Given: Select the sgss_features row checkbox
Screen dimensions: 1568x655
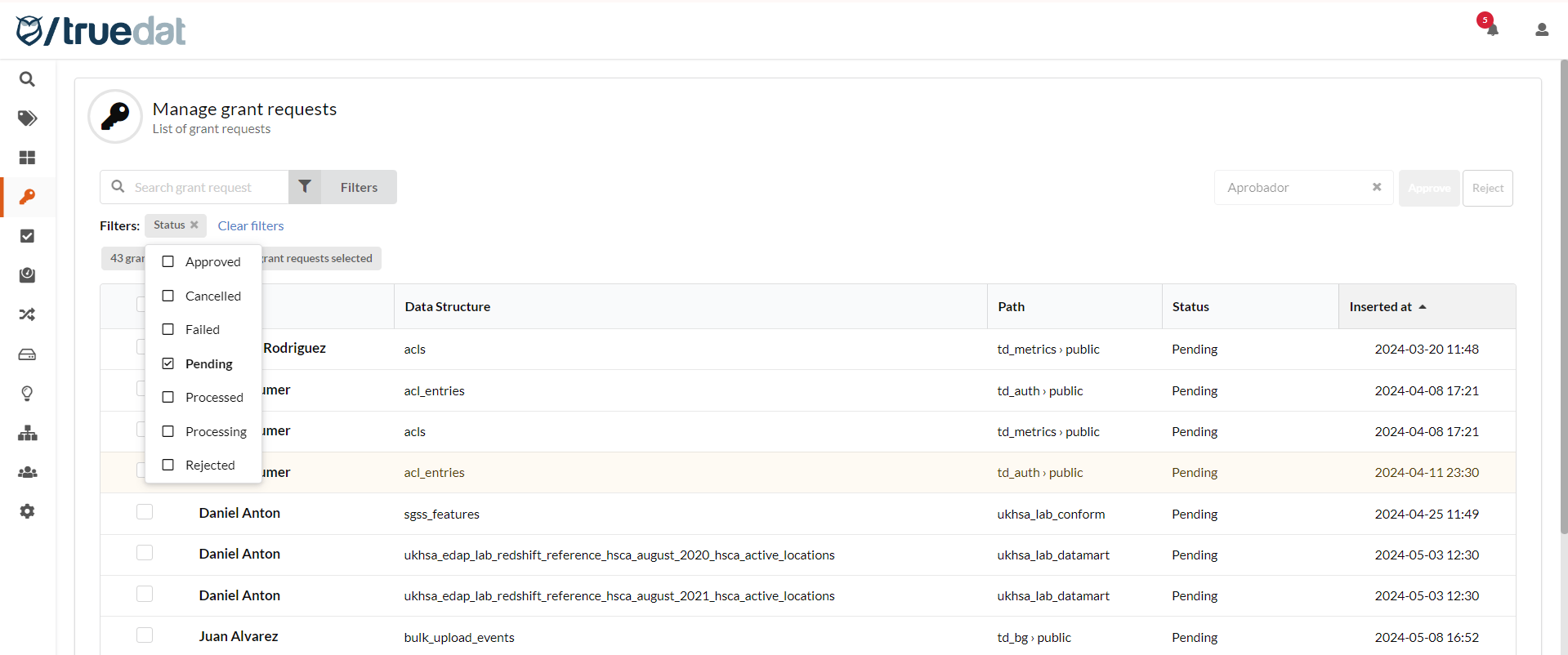Looking at the screenshot, I should [x=145, y=512].
